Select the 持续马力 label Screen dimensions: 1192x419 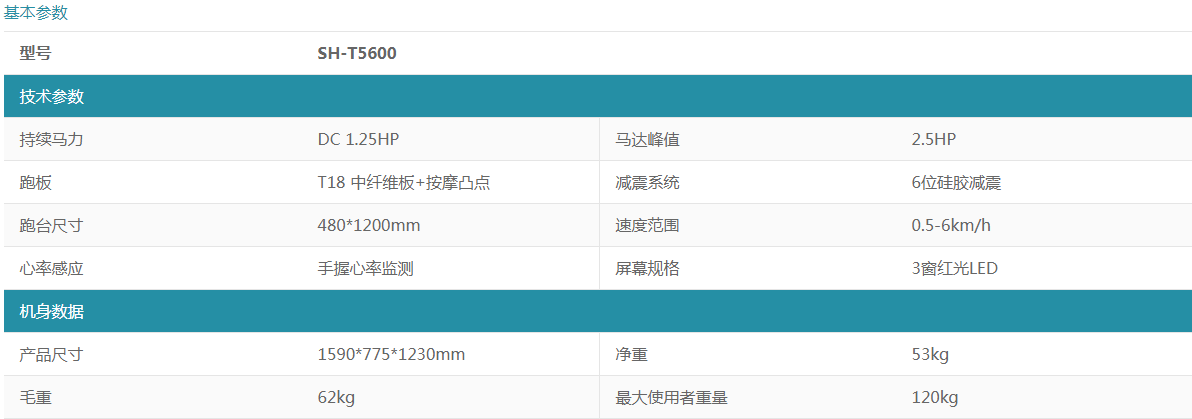[x=52, y=140]
